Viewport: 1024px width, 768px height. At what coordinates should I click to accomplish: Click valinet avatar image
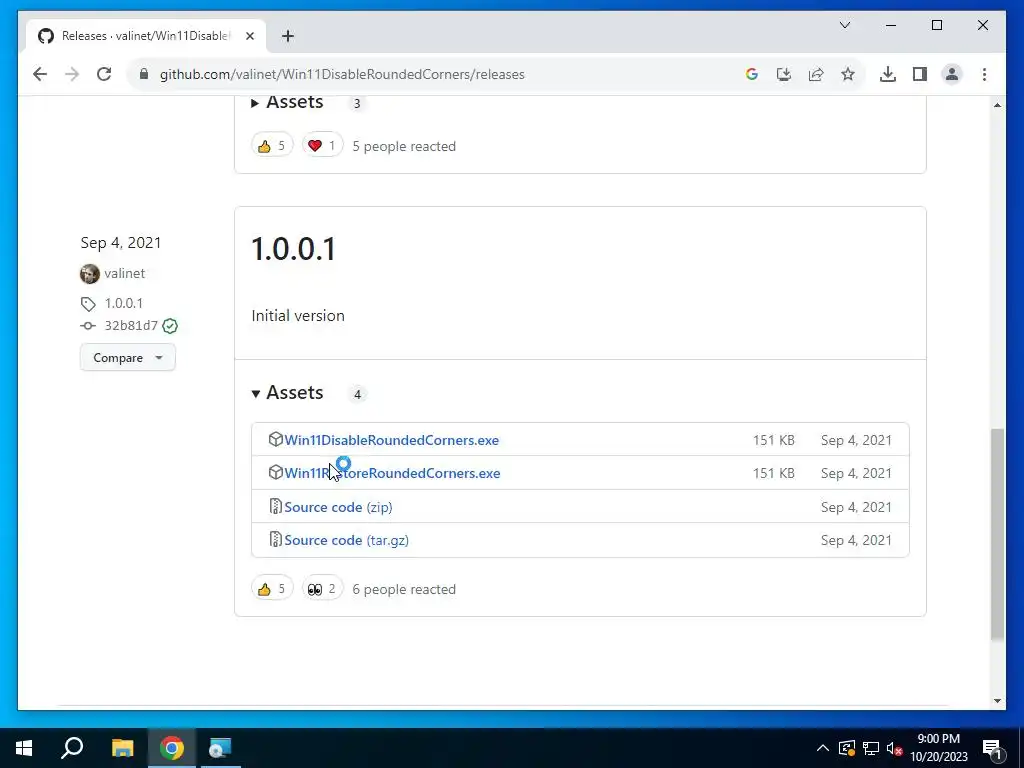[x=89, y=274]
